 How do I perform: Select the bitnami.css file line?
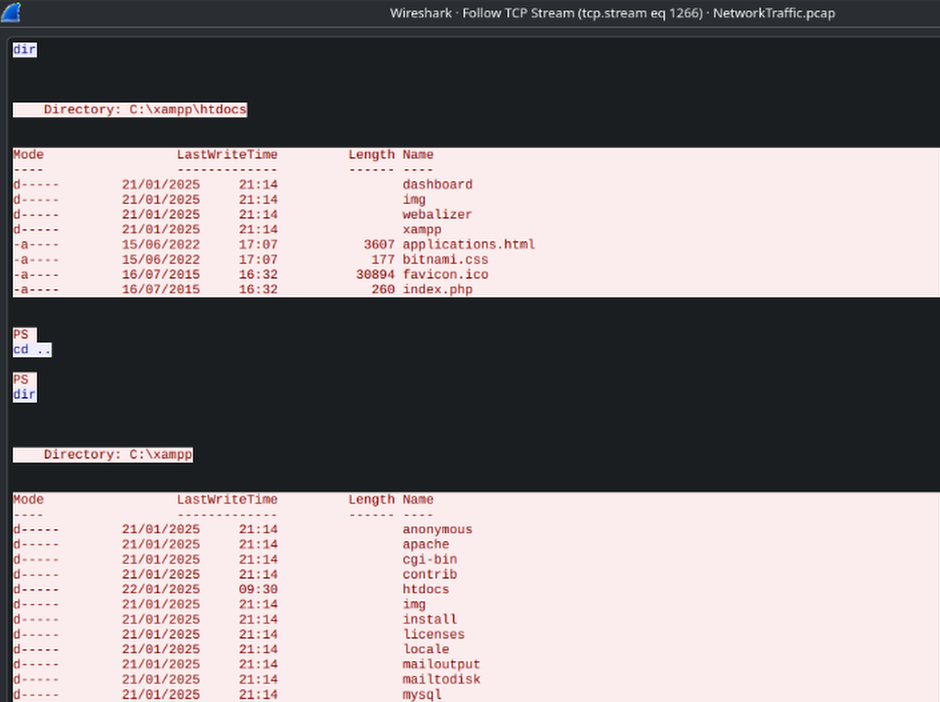tap(445, 260)
